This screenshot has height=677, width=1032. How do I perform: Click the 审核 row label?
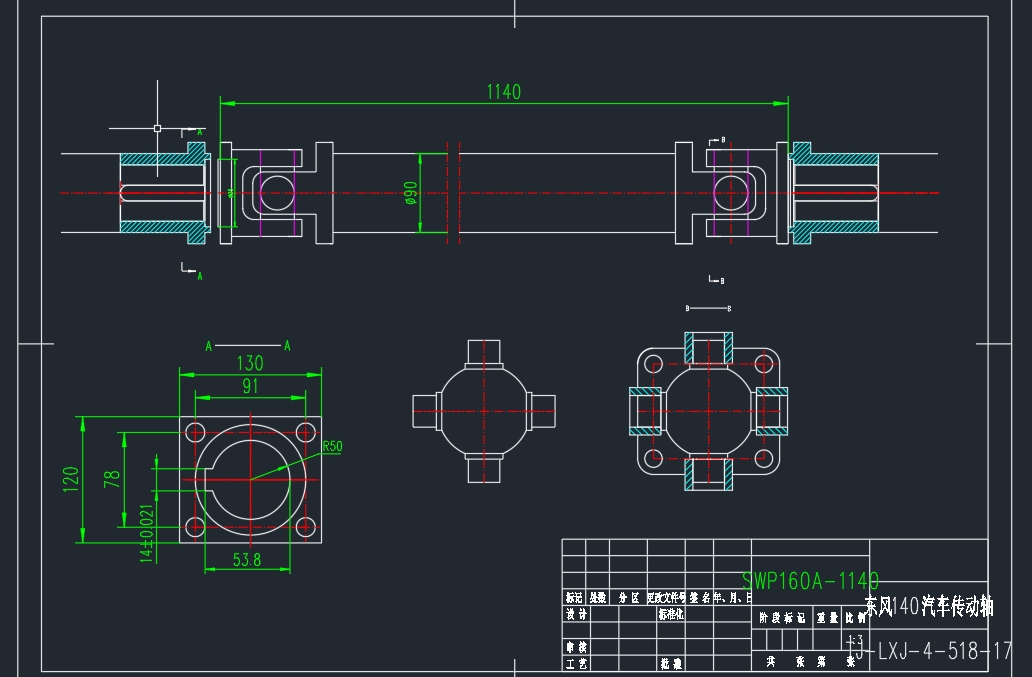(x=577, y=647)
